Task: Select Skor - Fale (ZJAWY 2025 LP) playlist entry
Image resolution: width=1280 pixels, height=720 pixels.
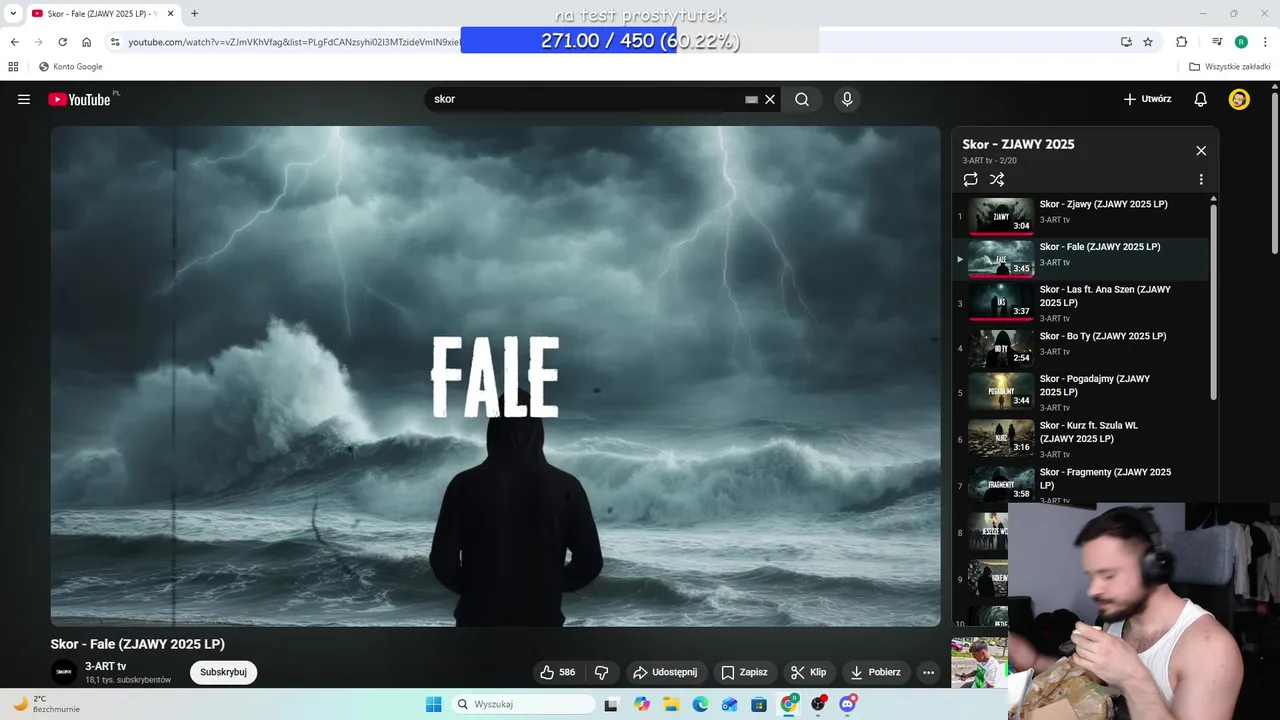Action: click(x=1081, y=259)
